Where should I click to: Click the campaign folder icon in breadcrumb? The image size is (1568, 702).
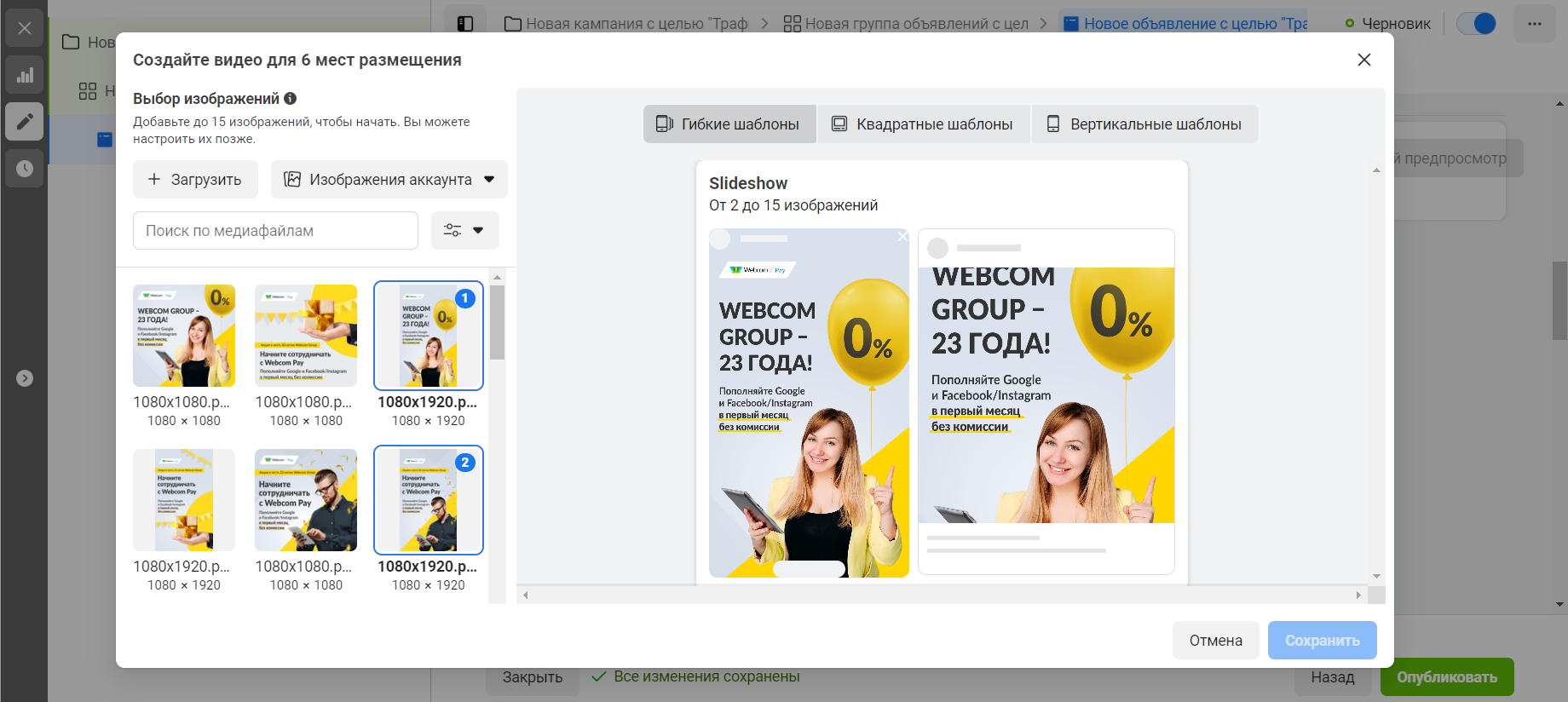point(513,24)
